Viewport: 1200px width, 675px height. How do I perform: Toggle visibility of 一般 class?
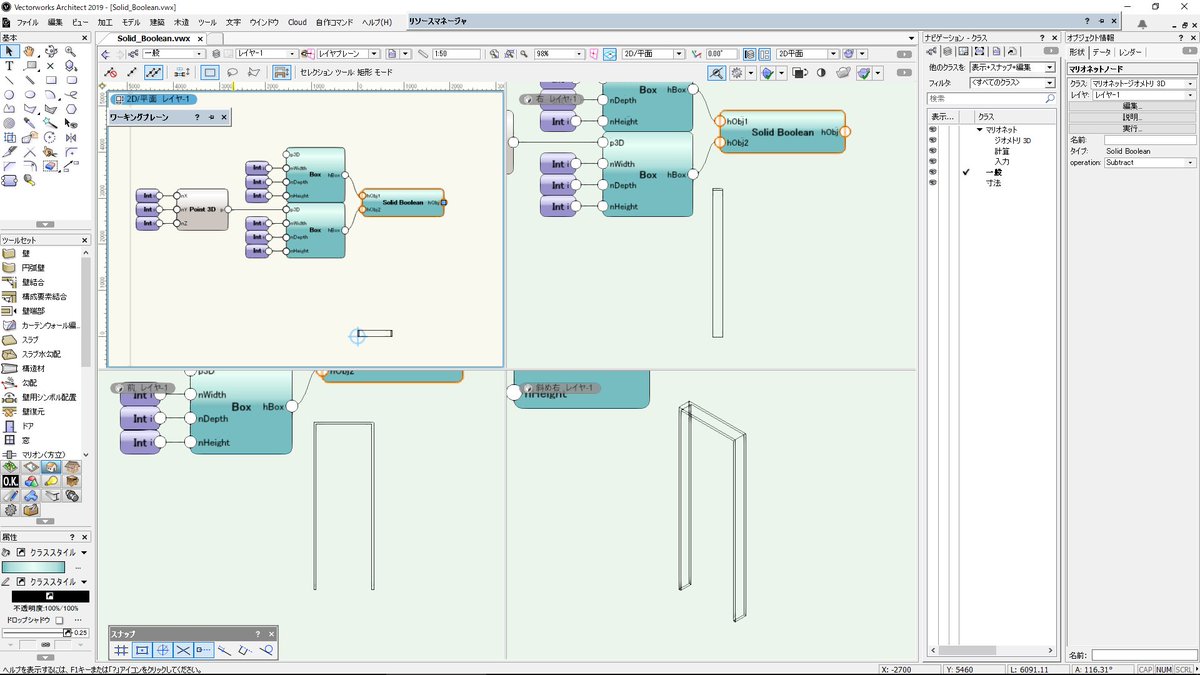933,172
